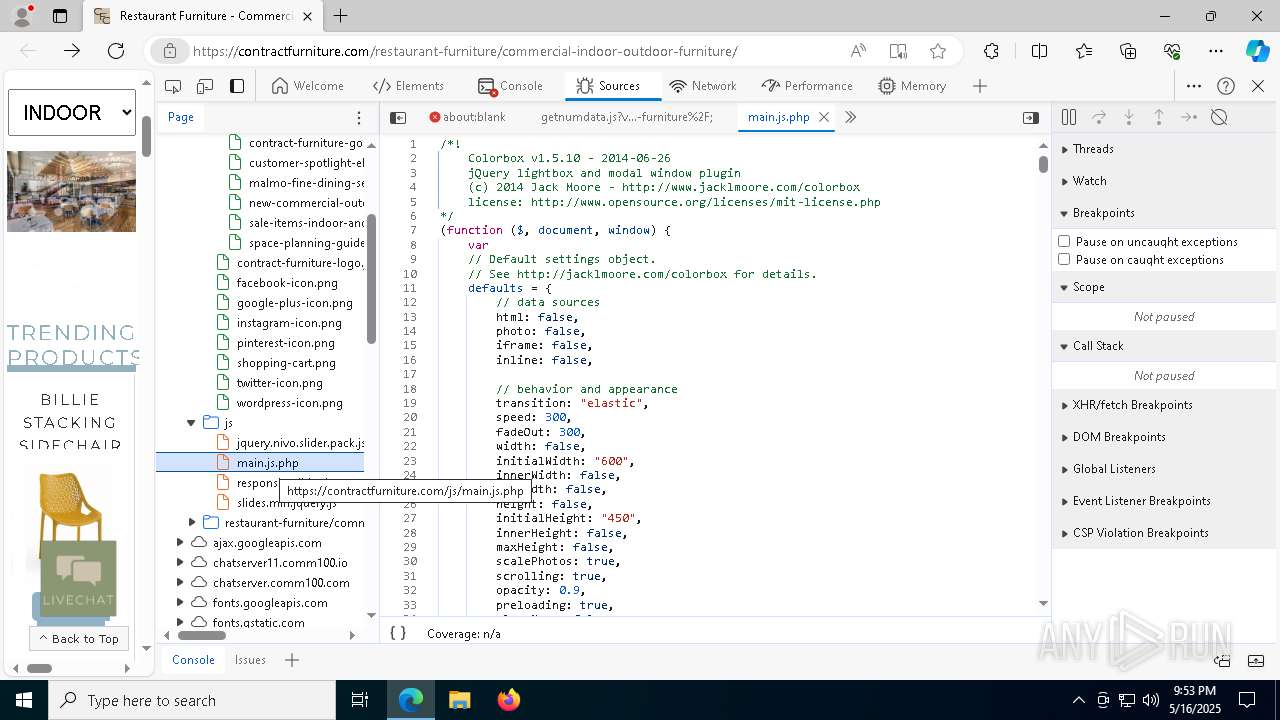
Task: Click the step icon in debugger
Action: 1189,117
